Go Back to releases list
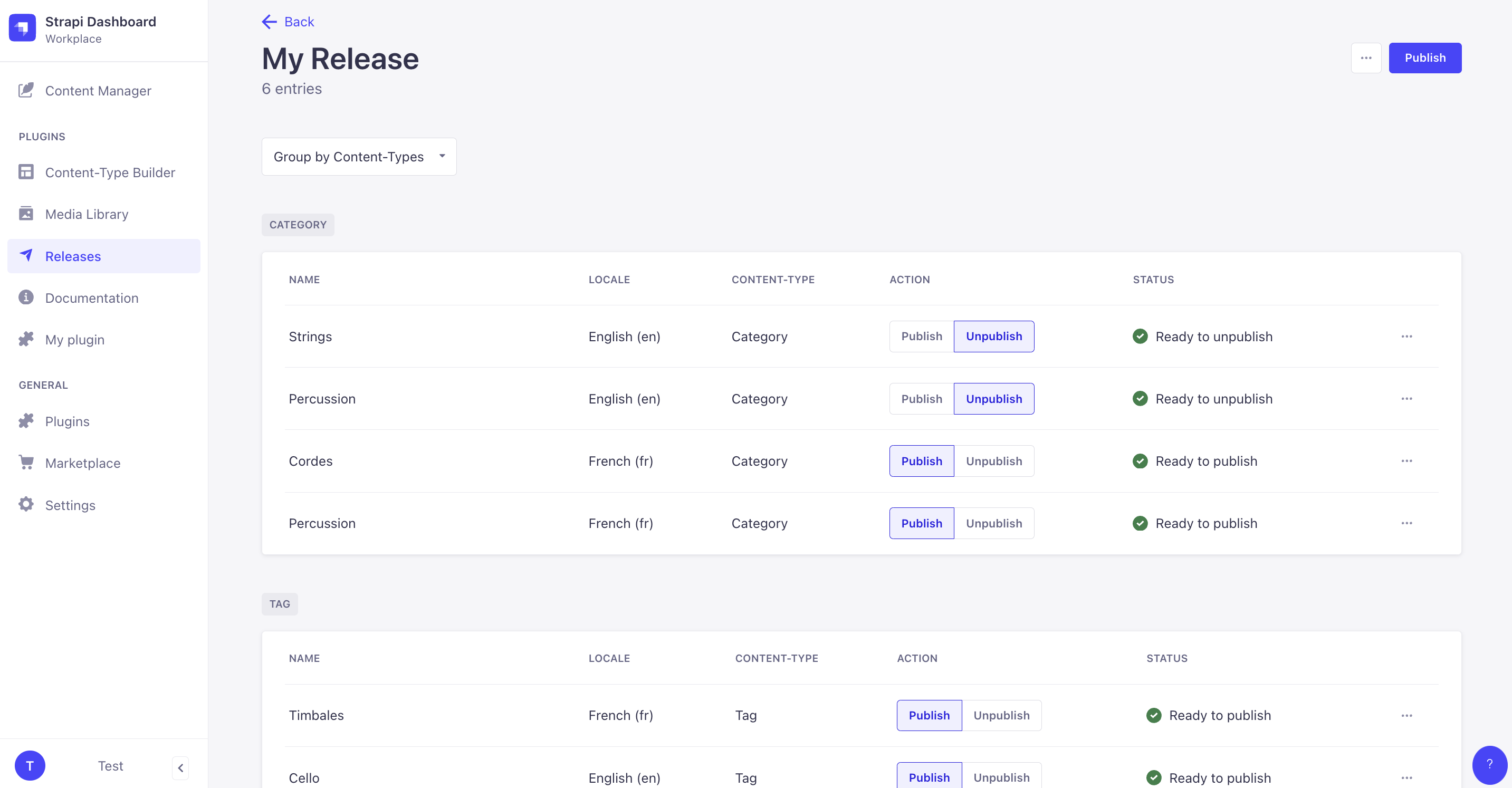This screenshot has height=788, width=1512. 288,22
